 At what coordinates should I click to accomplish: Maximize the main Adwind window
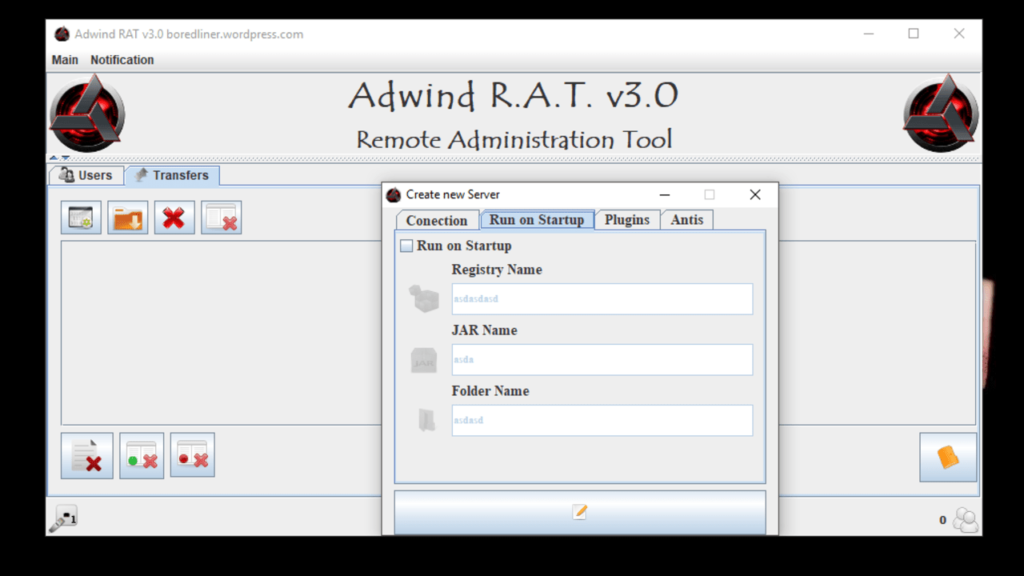click(x=914, y=33)
